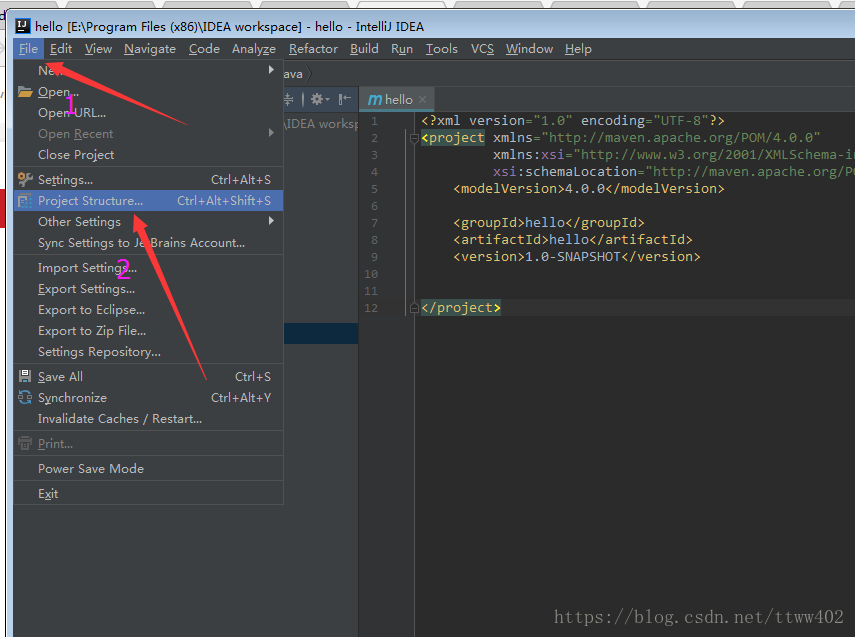The width and height of the screenshot is (855, 637).
Task: Select Project Structure... menu item
Action: 148,201
